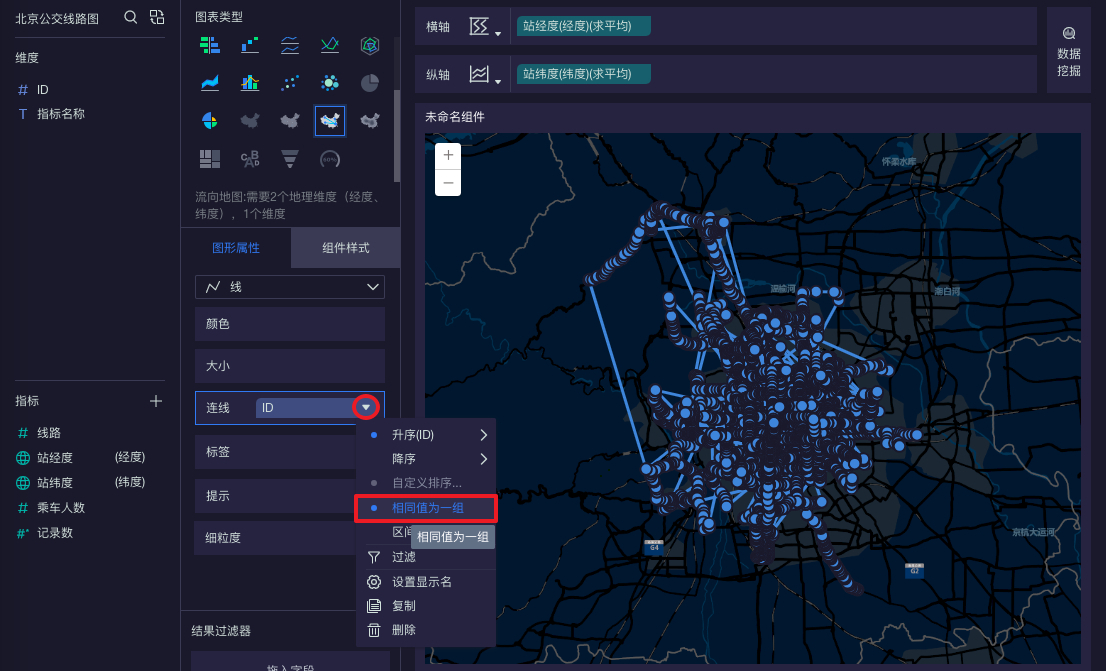1106x671 pixels.
Task: Zoom out on the map
Action: (448, 183)
